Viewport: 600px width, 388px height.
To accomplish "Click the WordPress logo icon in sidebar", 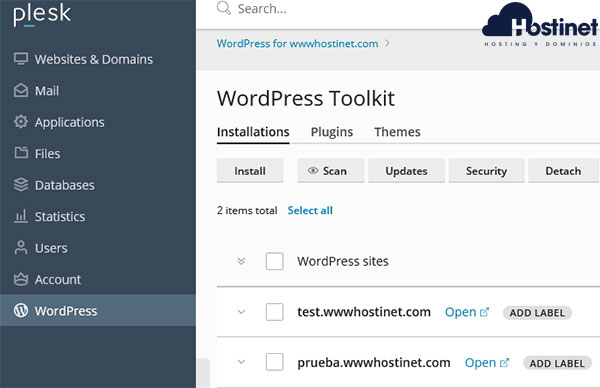I will 21,310.
